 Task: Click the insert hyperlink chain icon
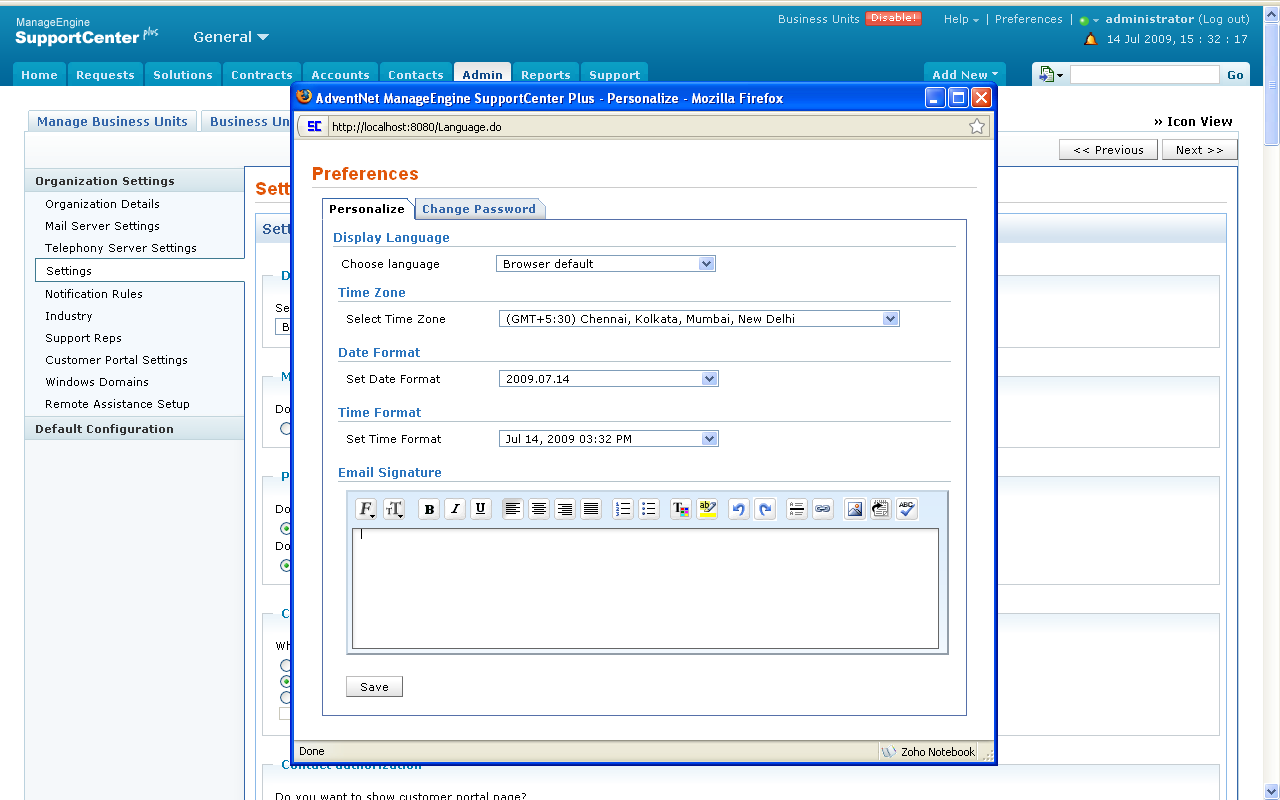pyautogui.click(x=823, y=509)
